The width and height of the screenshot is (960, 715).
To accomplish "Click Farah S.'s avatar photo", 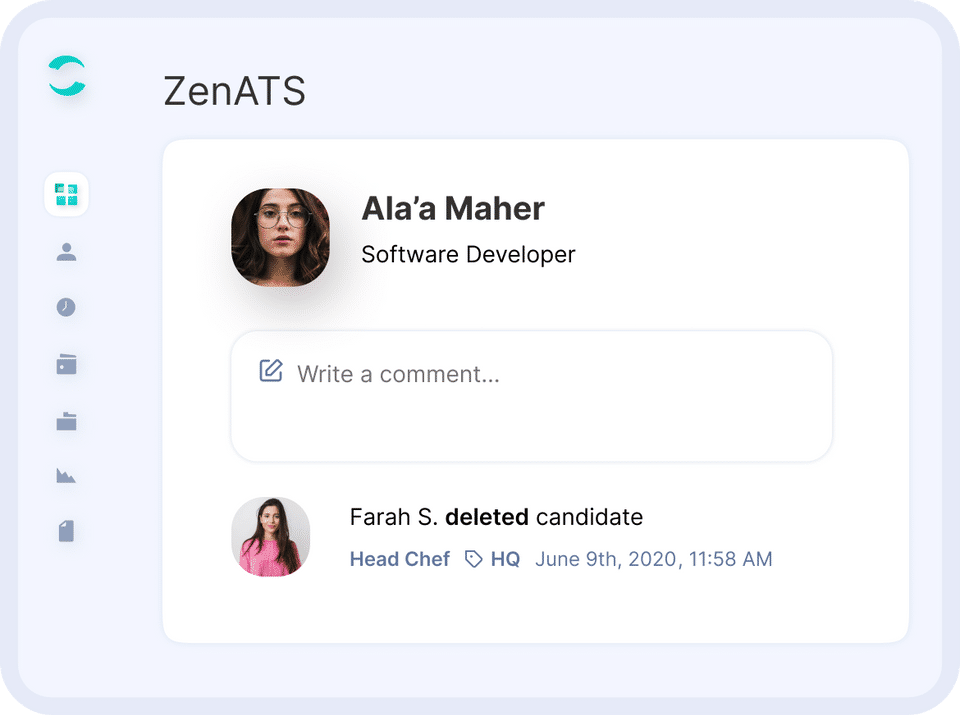I will (x=270, y=537).
